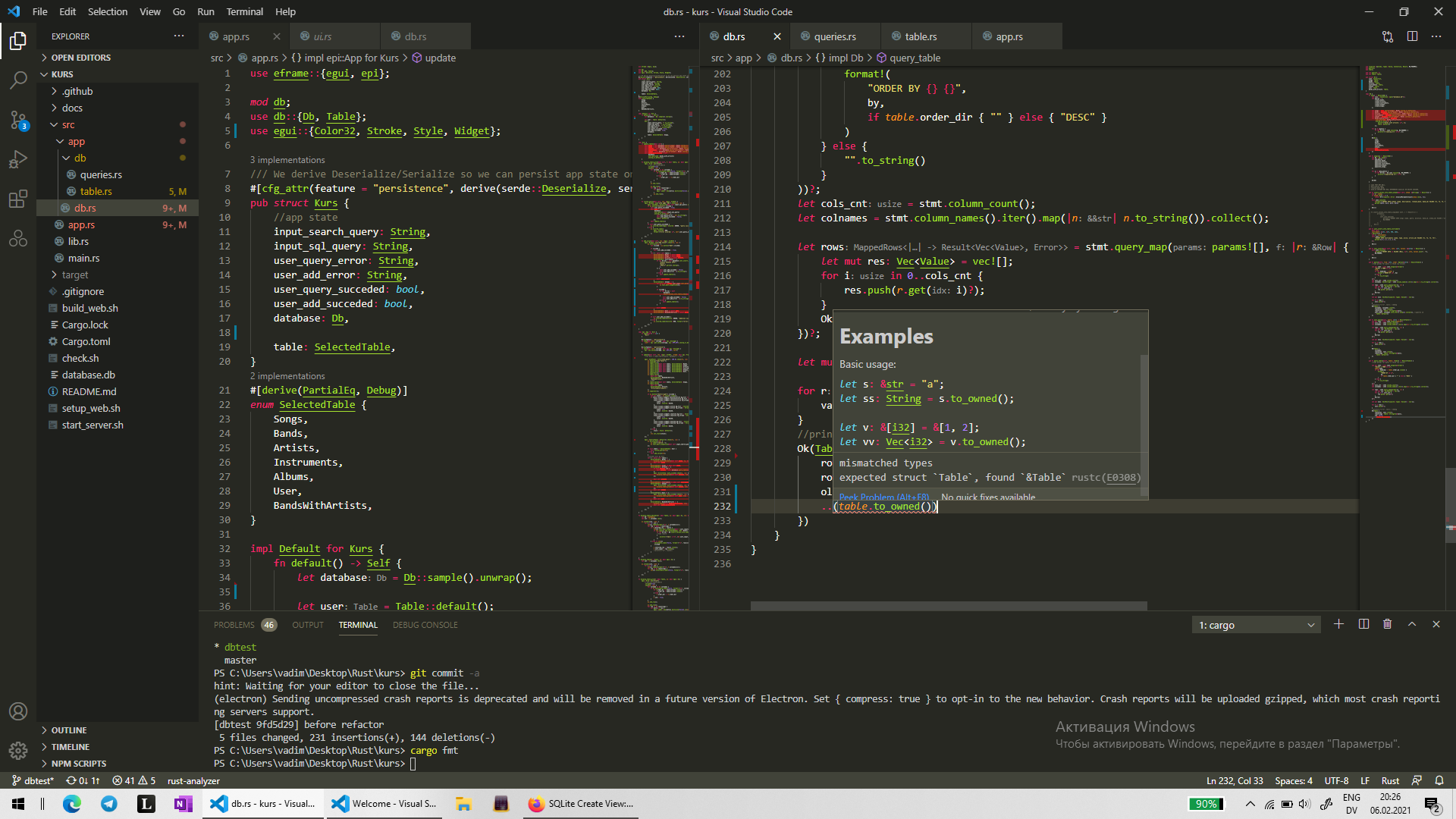Open notifications bell in status bar
Viewport: 1456px width, 819px height.
point(1439,780)
